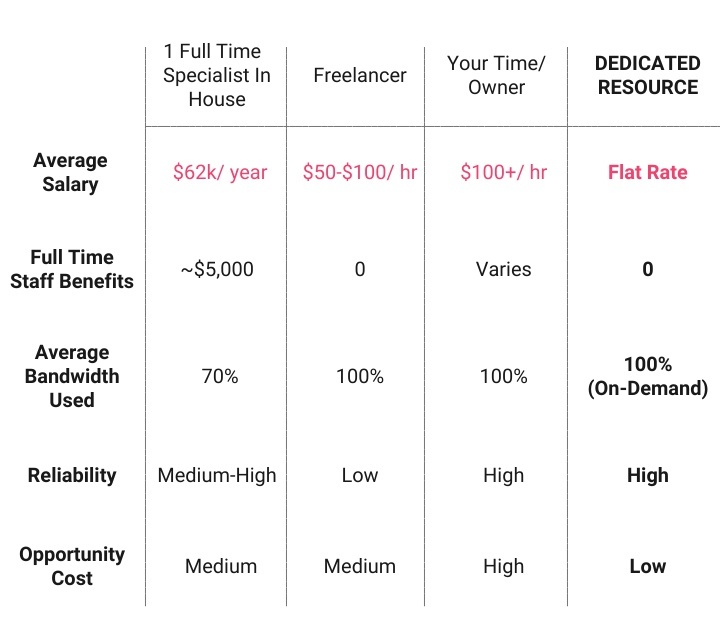
Task: Click the Opportunity Cost row label
Action: [x=72, y=566]
